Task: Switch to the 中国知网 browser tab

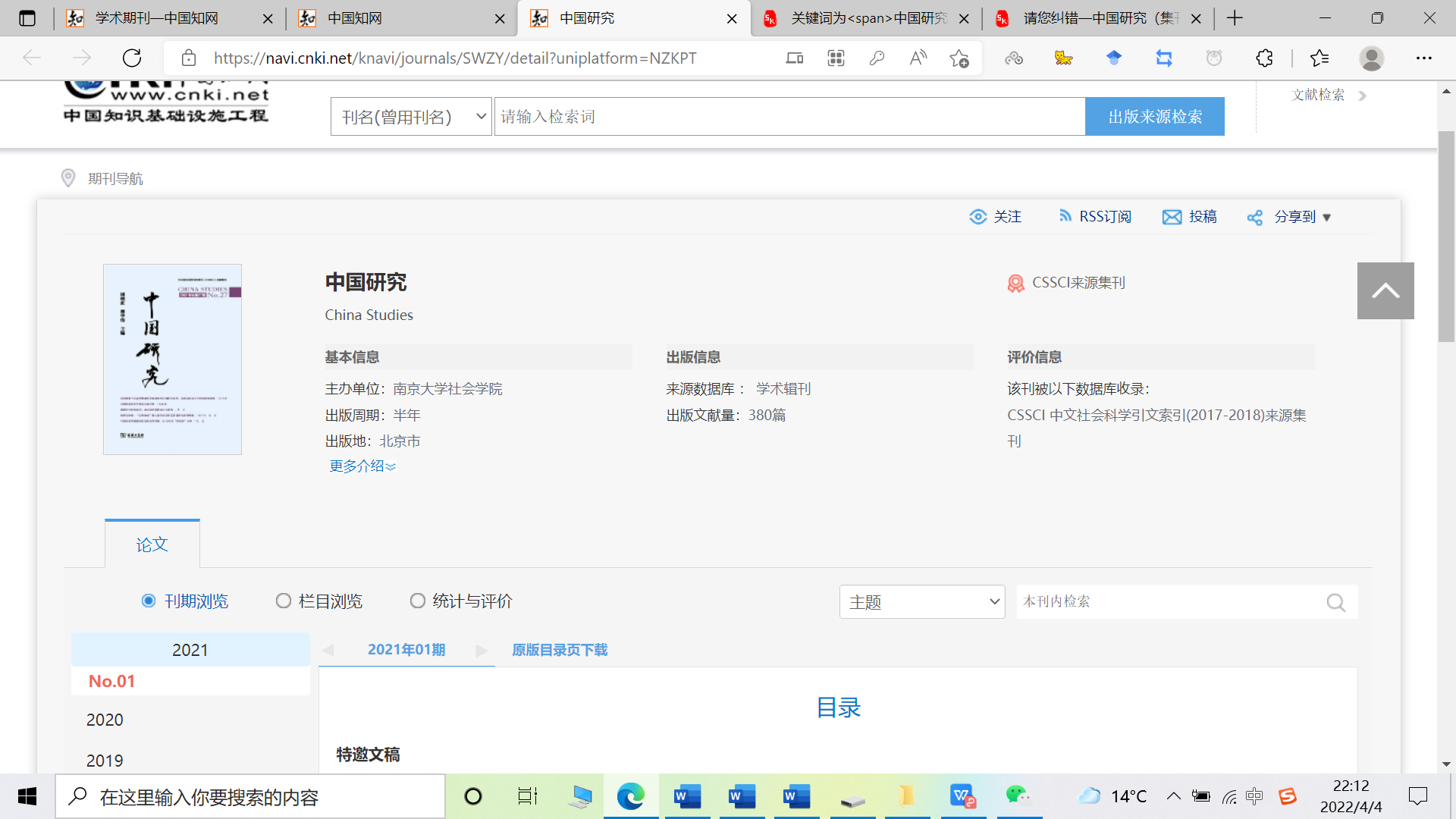Action: 402,18
